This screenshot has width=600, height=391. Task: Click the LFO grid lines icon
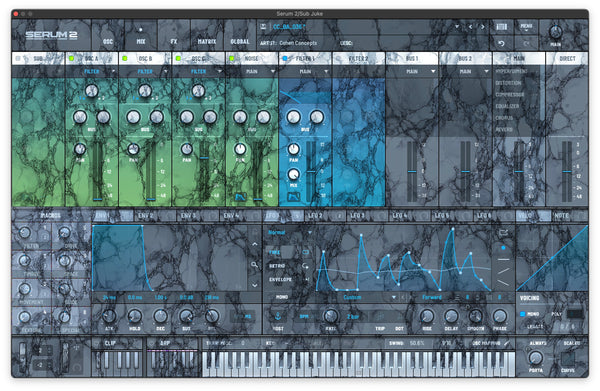(x=458, y=297)
